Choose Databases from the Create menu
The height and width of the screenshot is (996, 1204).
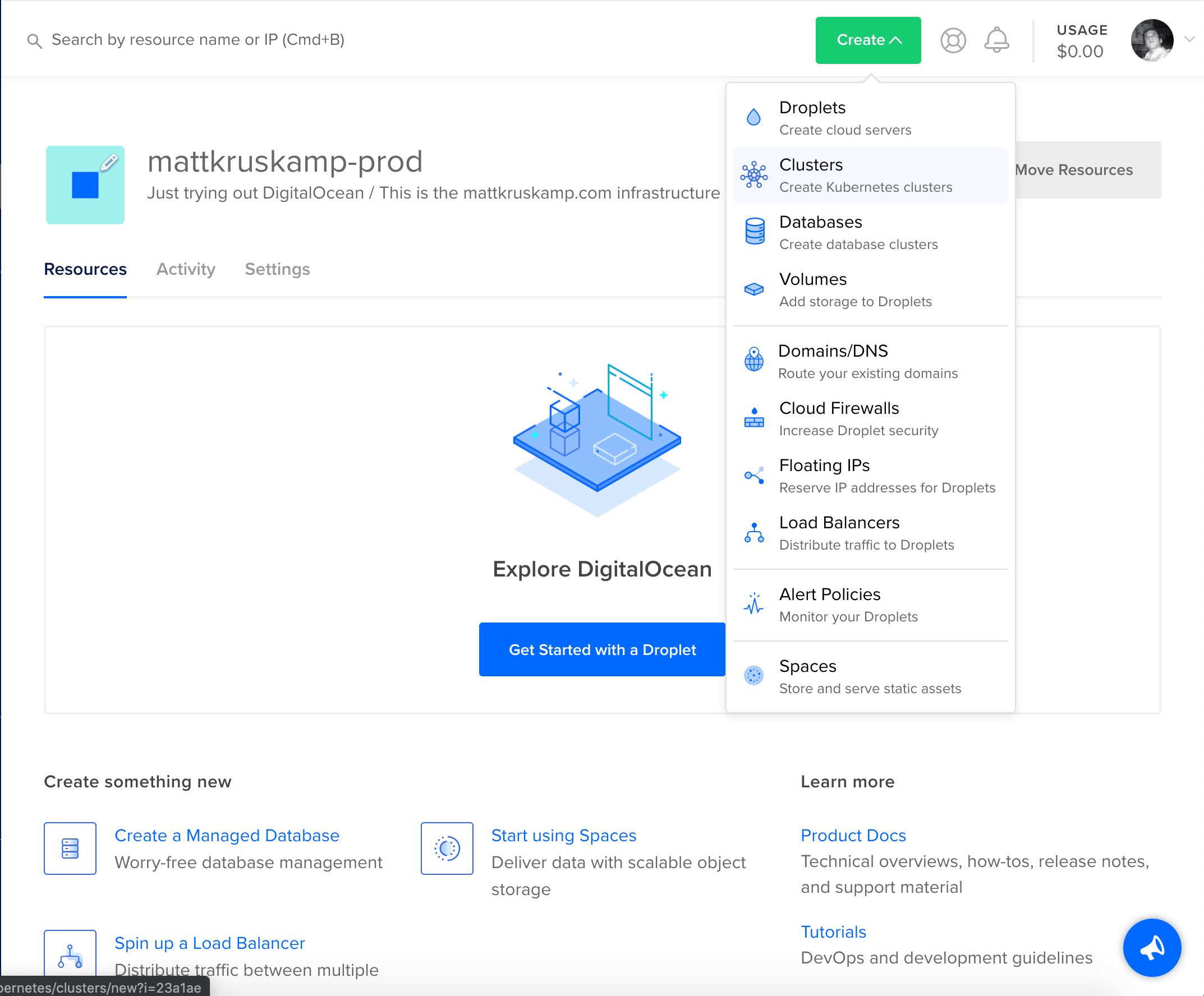tap(870, 233)
